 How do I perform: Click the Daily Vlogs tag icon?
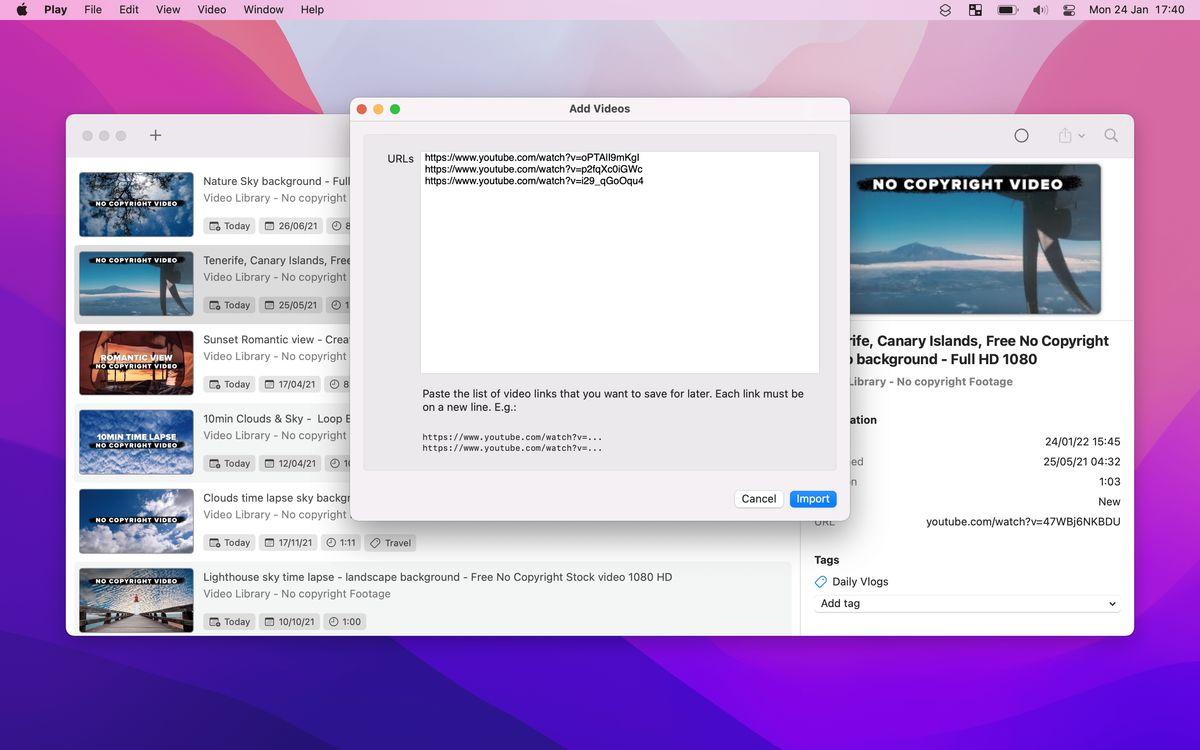point(821,582)
